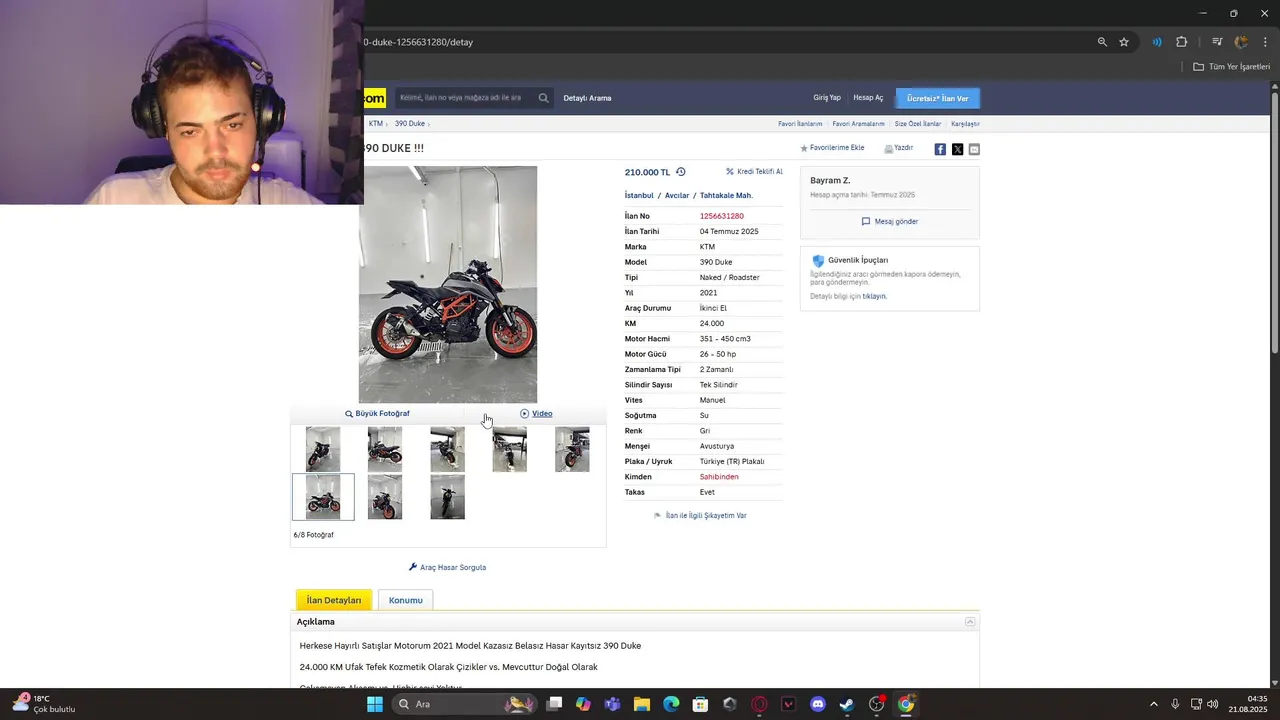
Task: Click the main motorcycle photo
Action: [x=448, y=284]
